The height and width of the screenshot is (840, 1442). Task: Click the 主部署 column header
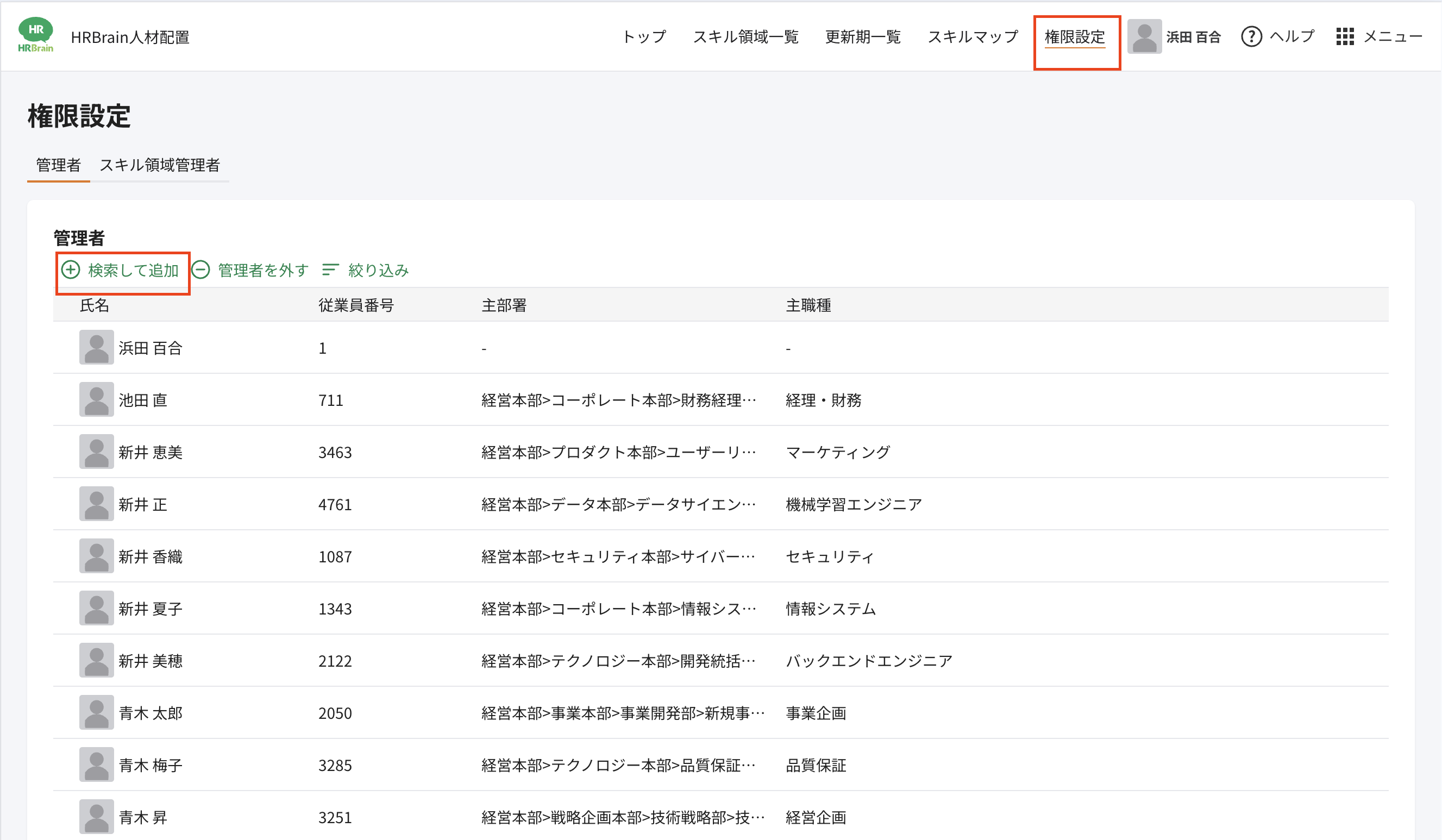click(x=504, y=305)
